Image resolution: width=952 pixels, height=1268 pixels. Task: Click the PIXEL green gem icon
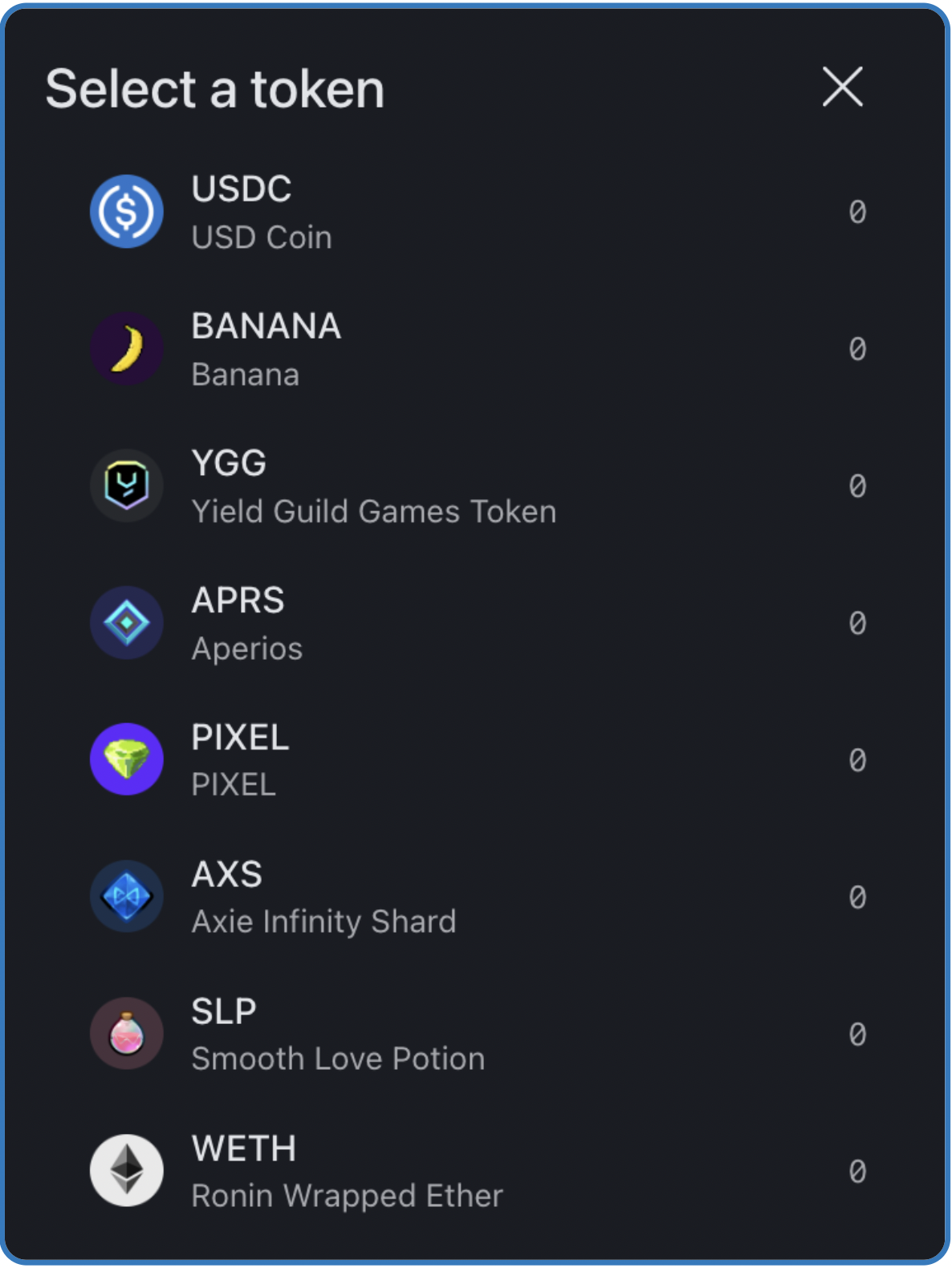point(127,760)
